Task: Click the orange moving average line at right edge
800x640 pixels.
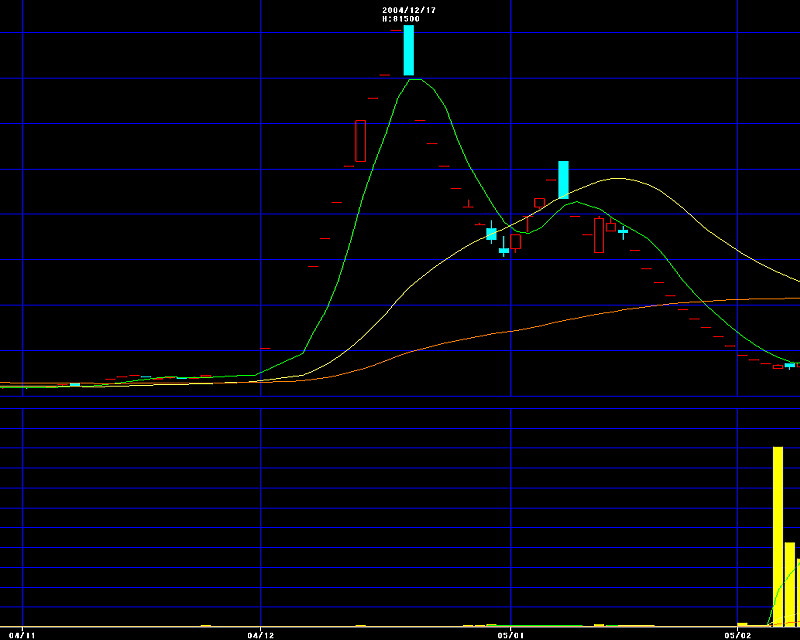Action: coord(795,298)
